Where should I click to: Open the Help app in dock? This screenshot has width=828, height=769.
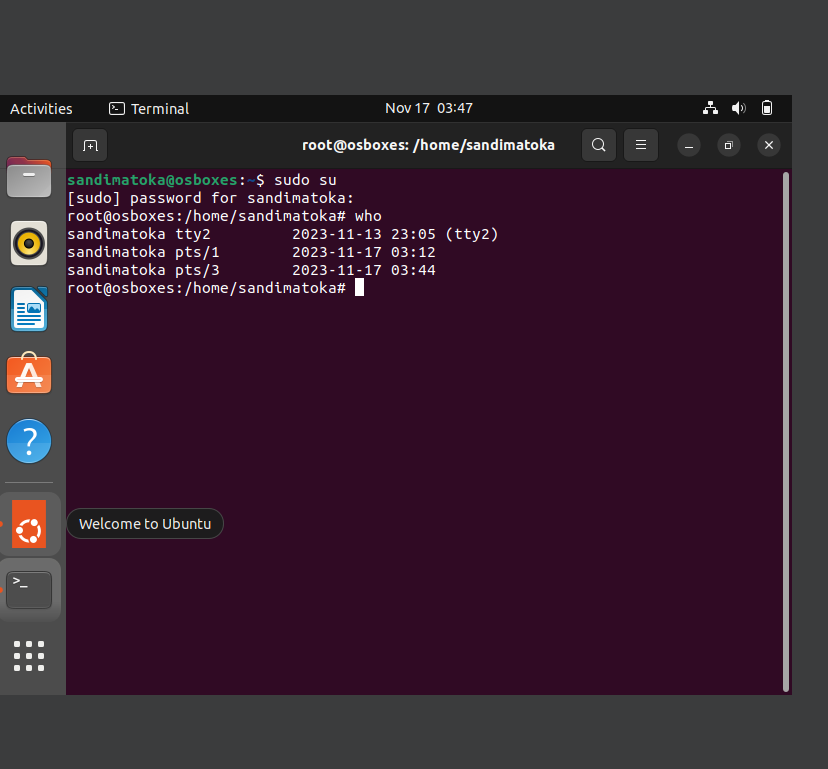tap(29, 441)
